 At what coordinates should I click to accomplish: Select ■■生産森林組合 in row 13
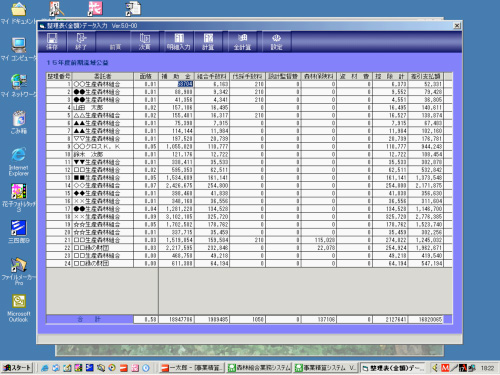(103, 177)
